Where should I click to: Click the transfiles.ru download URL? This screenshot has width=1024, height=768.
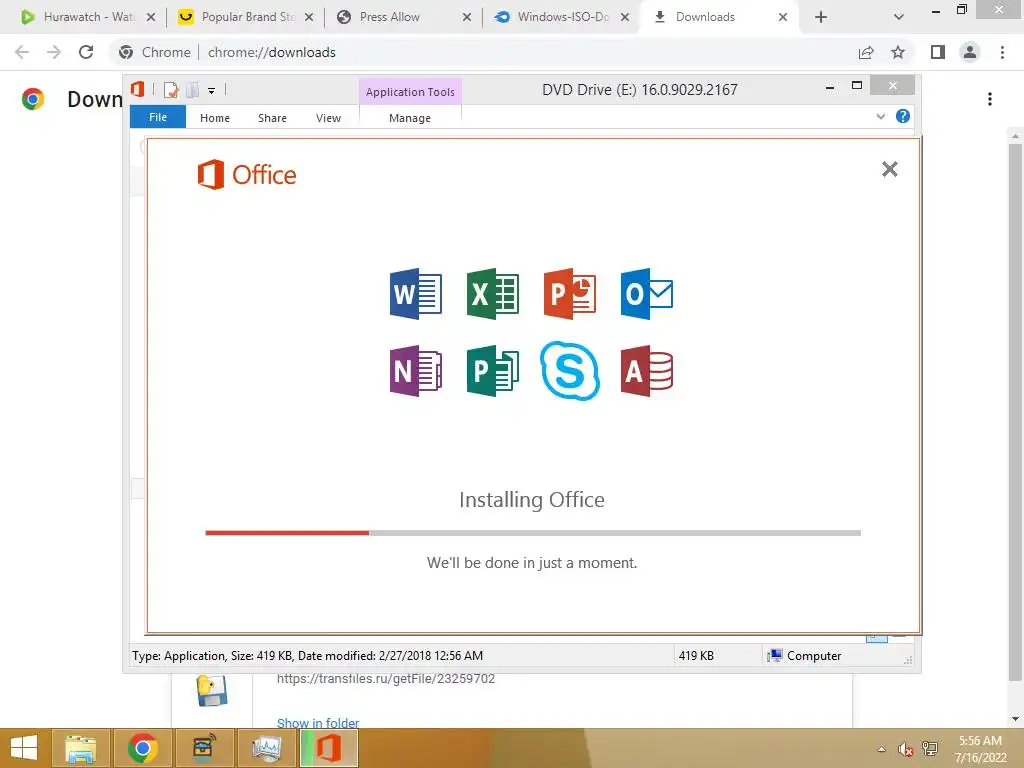(x=385, y=679)
